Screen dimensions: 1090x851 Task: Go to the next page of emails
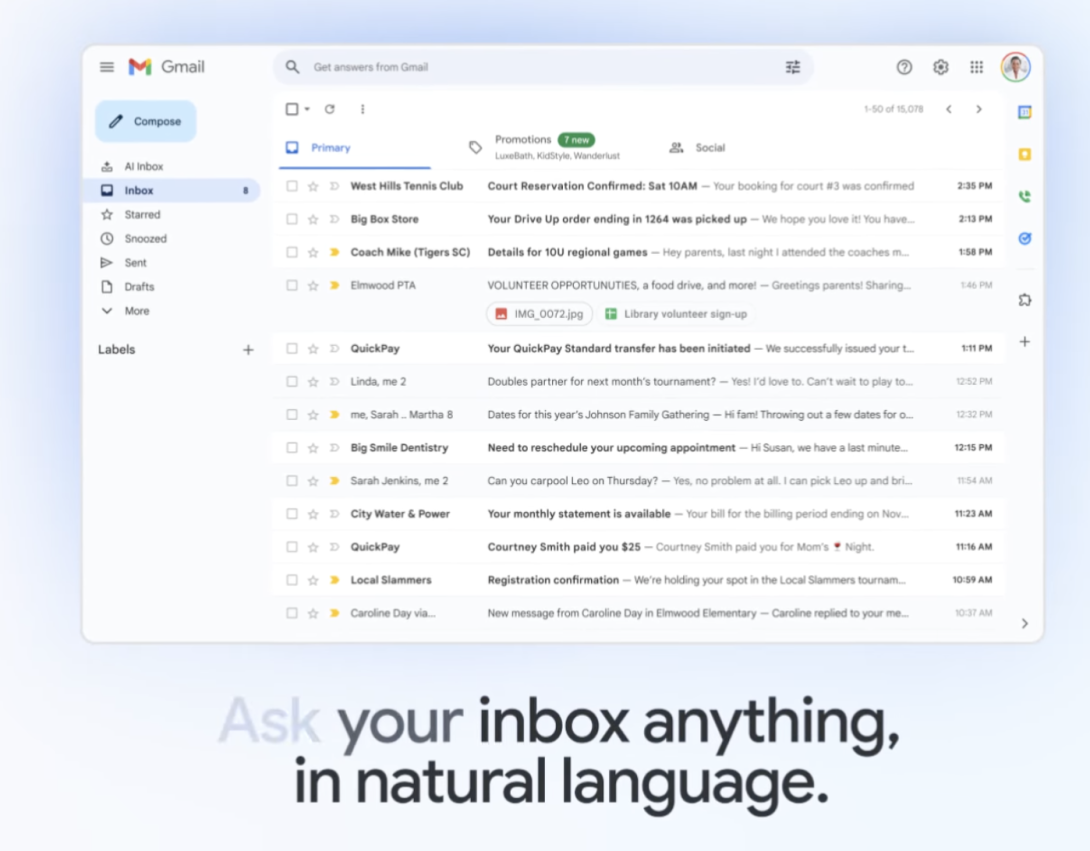tap(979, 109)
